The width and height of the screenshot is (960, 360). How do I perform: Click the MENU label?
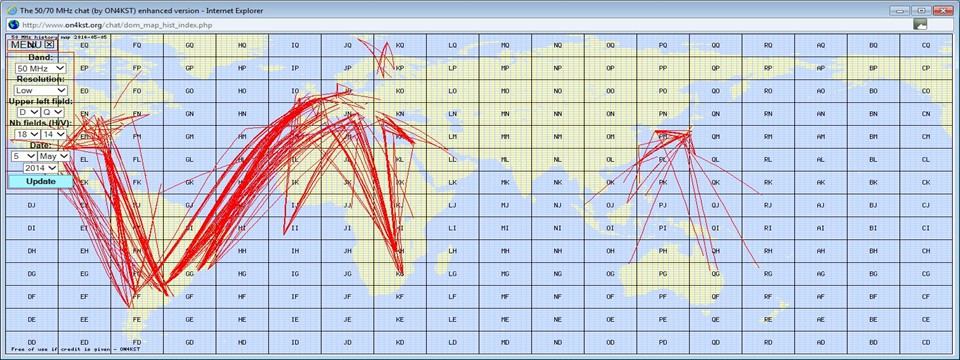26,44
